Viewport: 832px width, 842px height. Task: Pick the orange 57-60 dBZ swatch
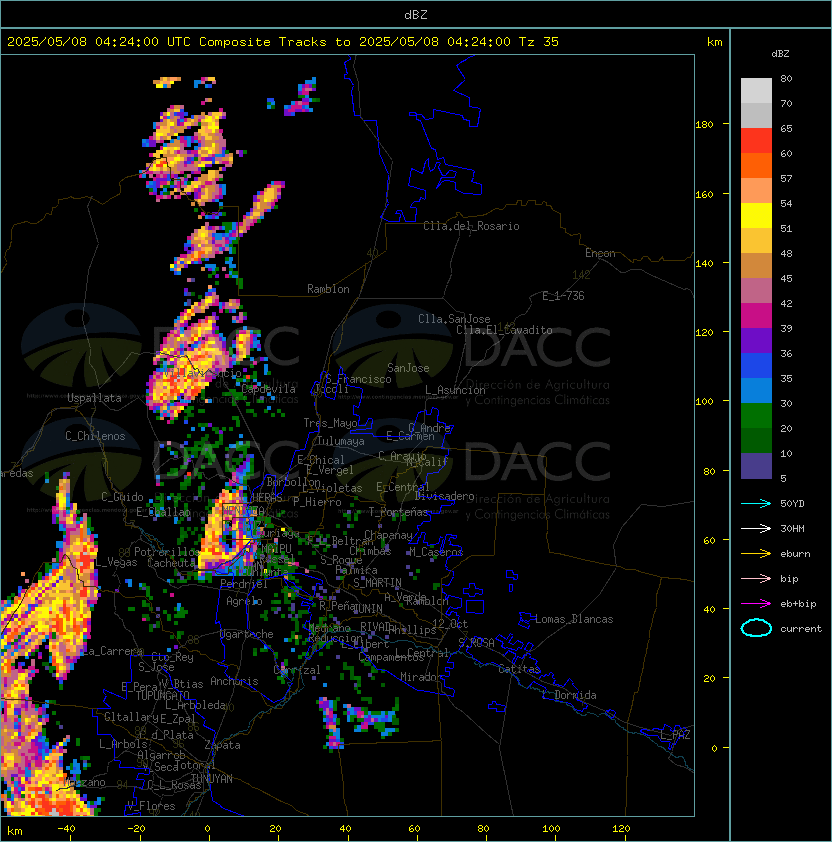coord(756,166)
